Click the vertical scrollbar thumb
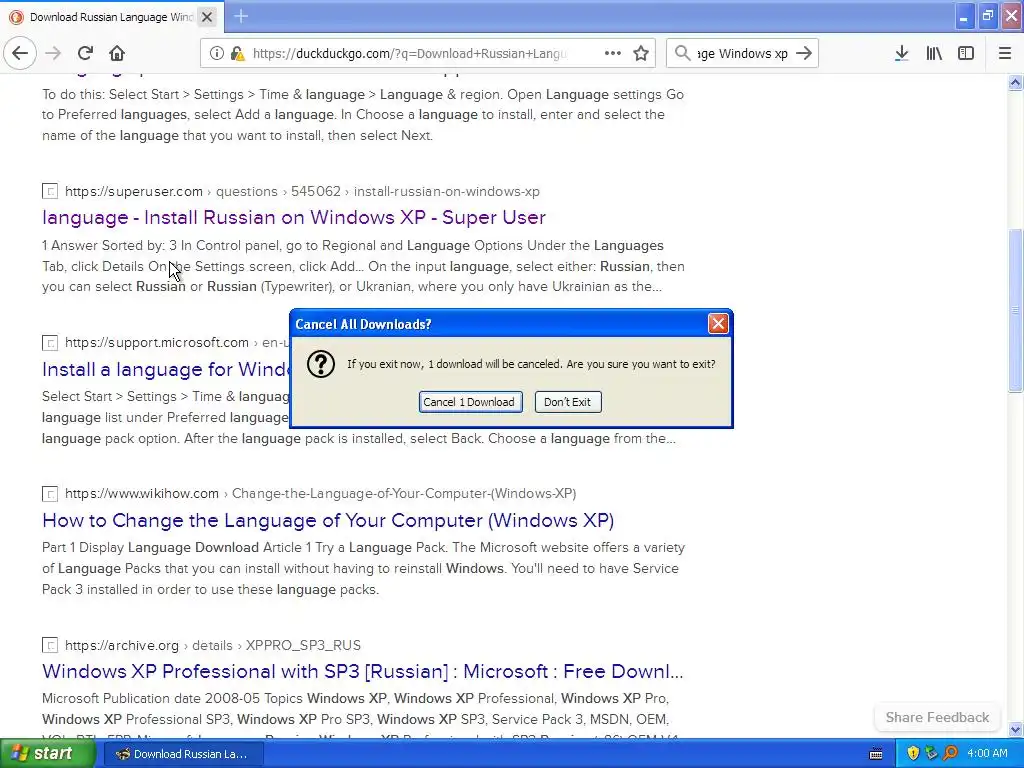This screenshot has height=768, width=1024. pyautogui.click(x=1015, y=310)
